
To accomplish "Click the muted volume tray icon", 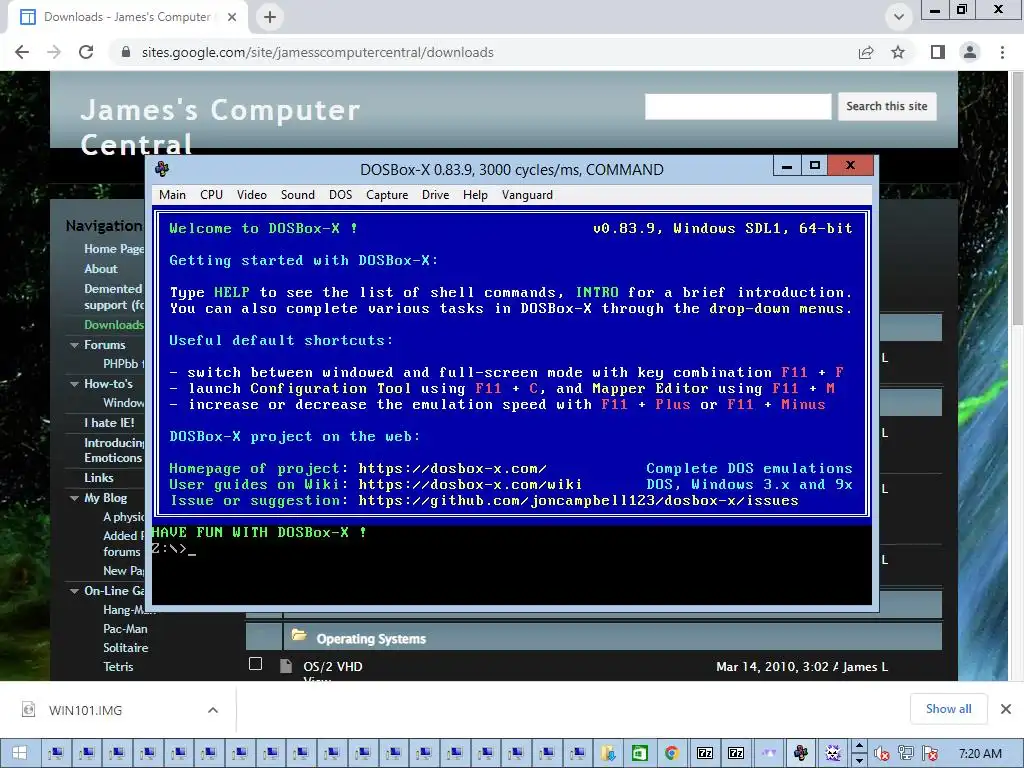I will click(x=882, y=754).
